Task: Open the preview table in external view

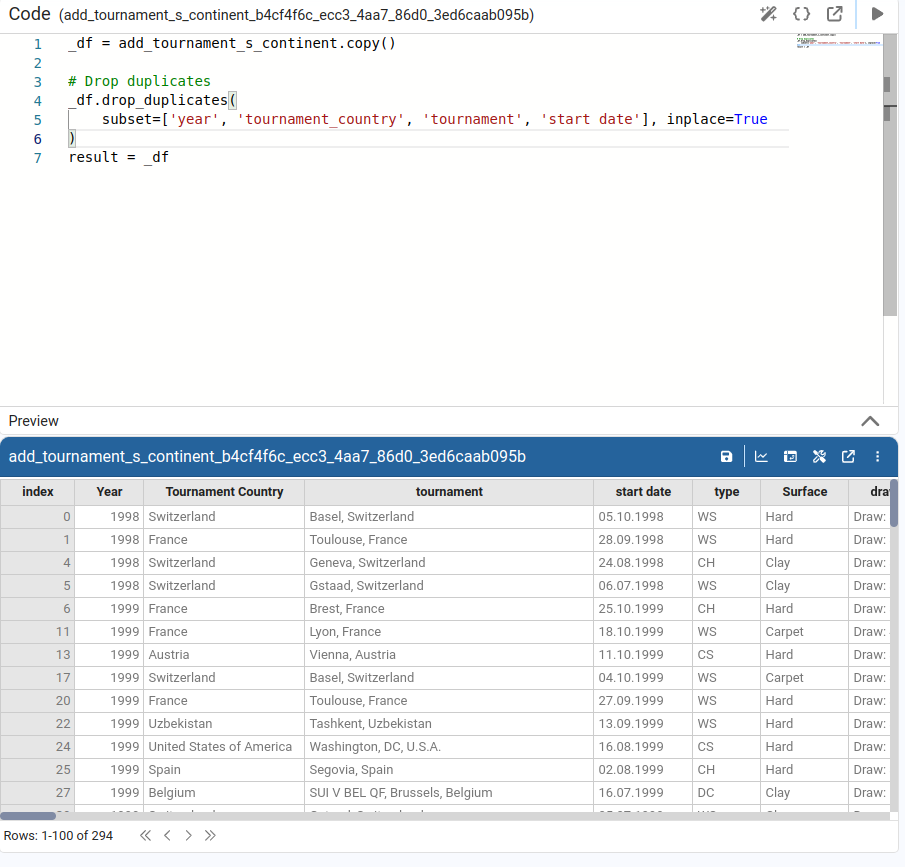Action: tap(848, 457)
